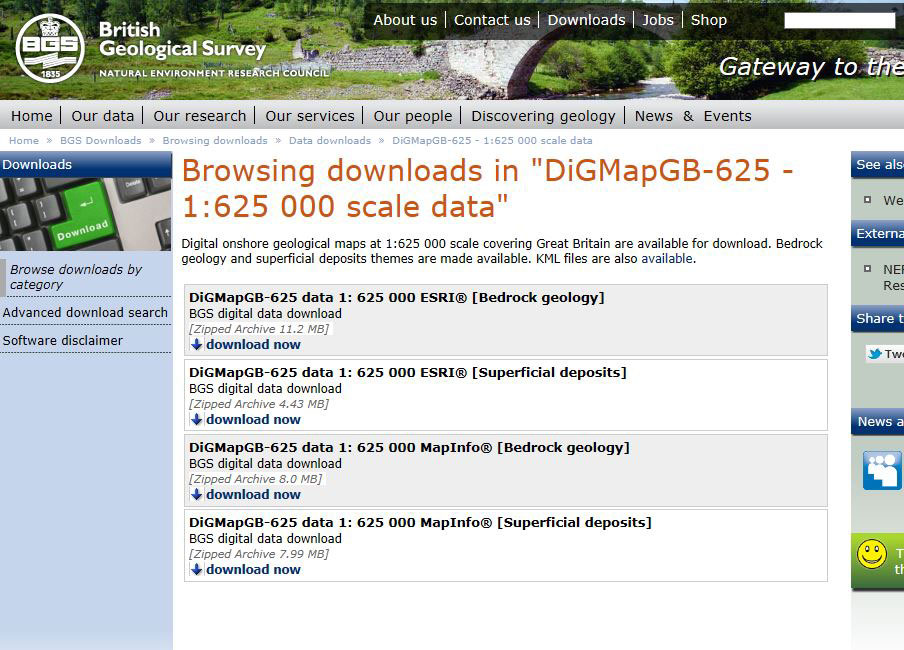The width and height of the screenshot is (904, 650).
Task: Select Advanced download search in sidebar
Action: (85, 313)
